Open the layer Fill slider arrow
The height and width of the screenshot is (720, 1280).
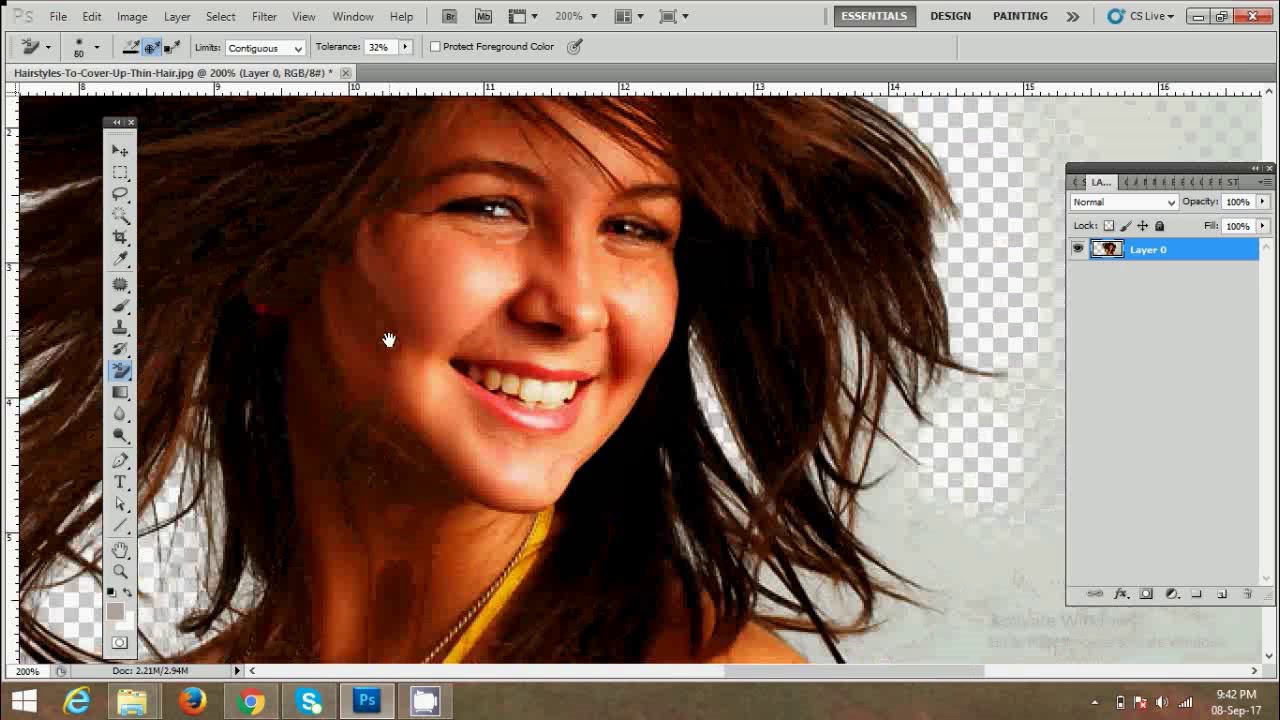click(x=1262, y=226)
